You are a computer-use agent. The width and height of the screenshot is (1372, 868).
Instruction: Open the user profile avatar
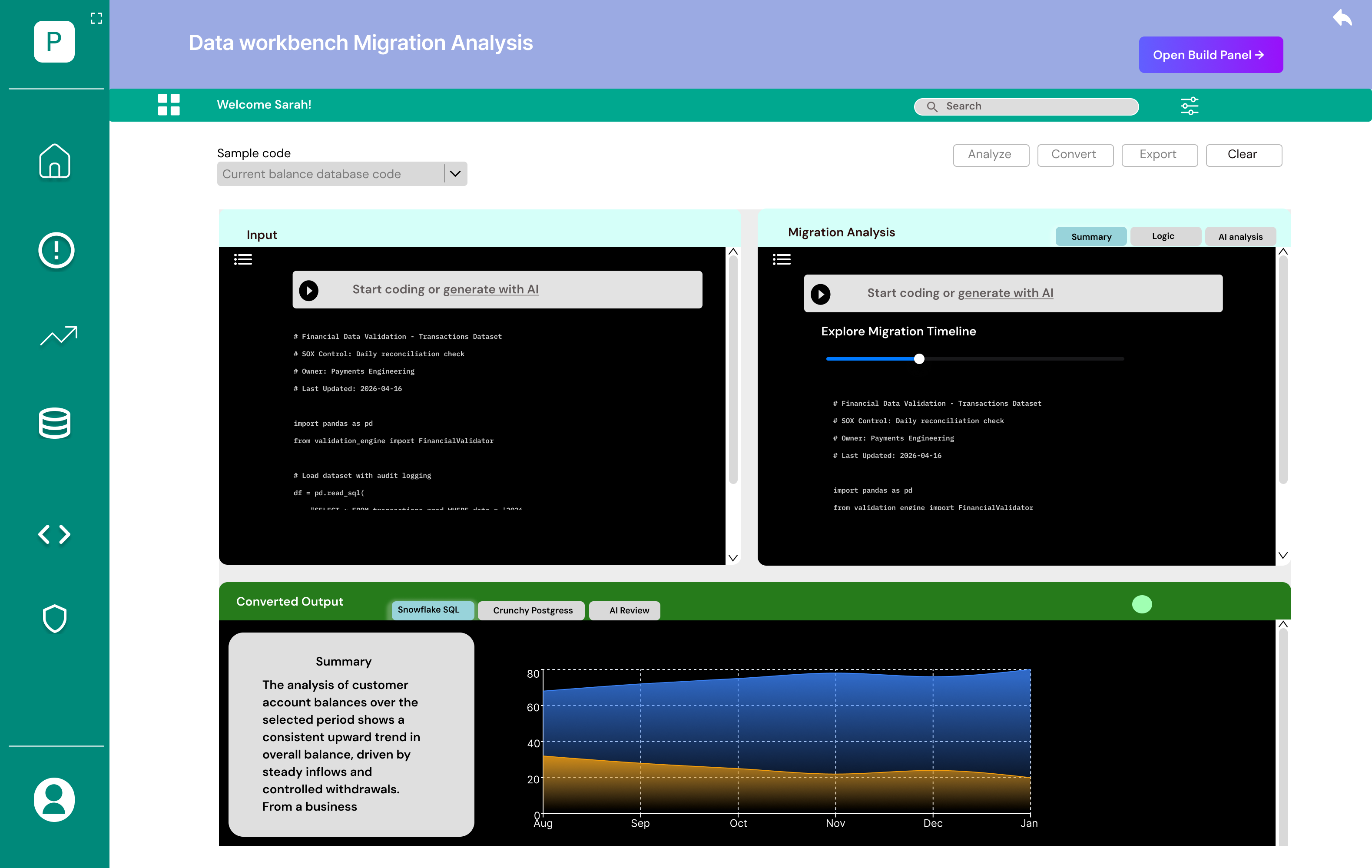(x=54, y=799)
